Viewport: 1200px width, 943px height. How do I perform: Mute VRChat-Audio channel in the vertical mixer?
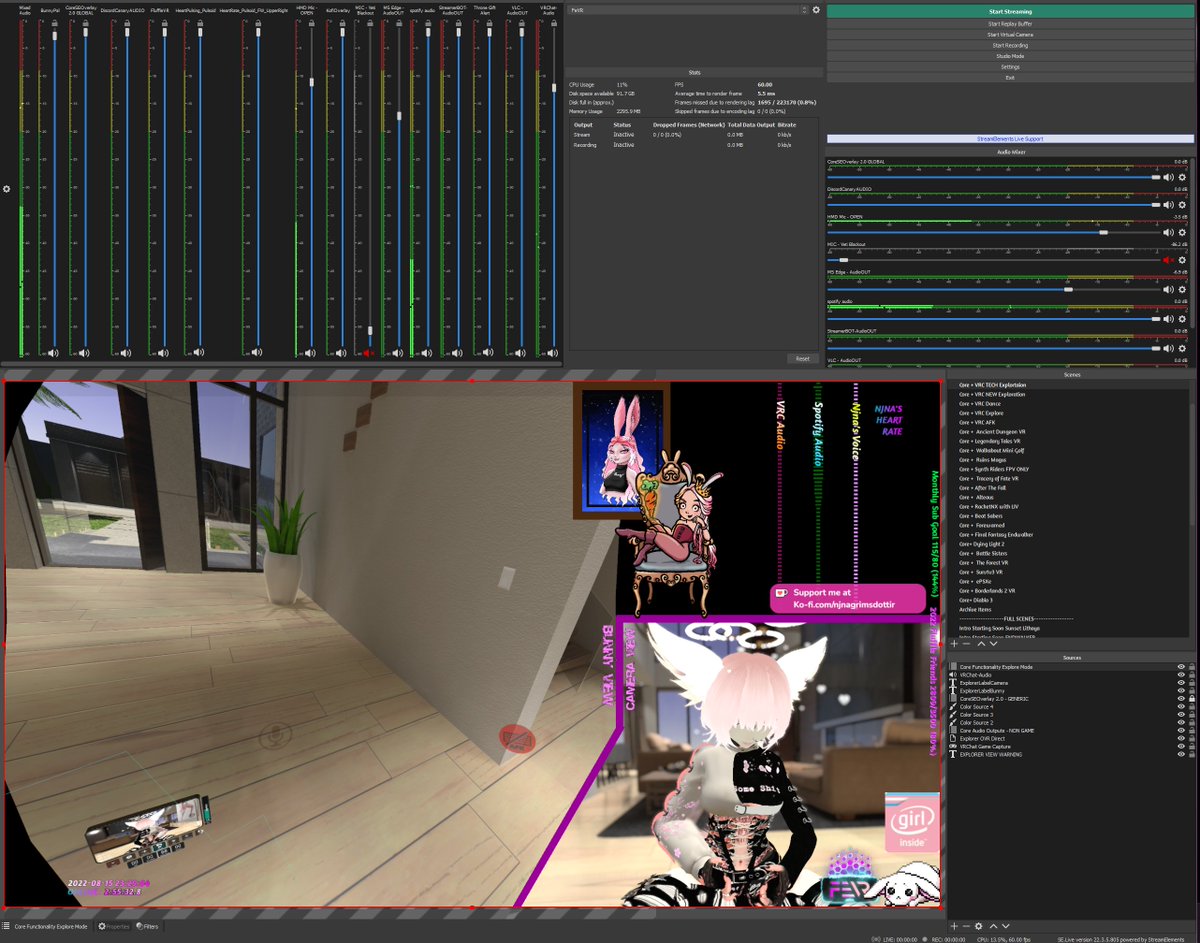552,352
